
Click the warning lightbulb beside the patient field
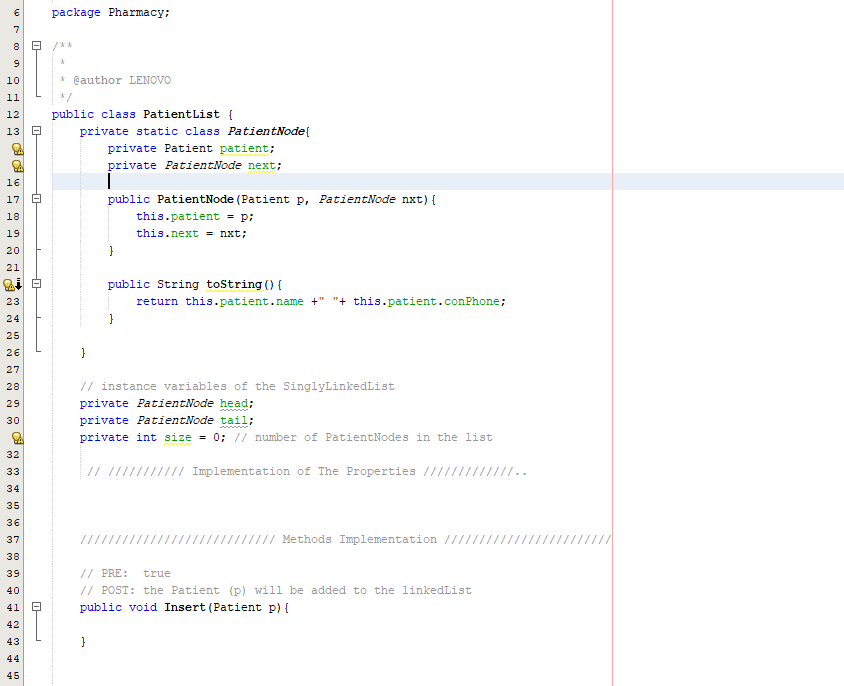[16, 148]
